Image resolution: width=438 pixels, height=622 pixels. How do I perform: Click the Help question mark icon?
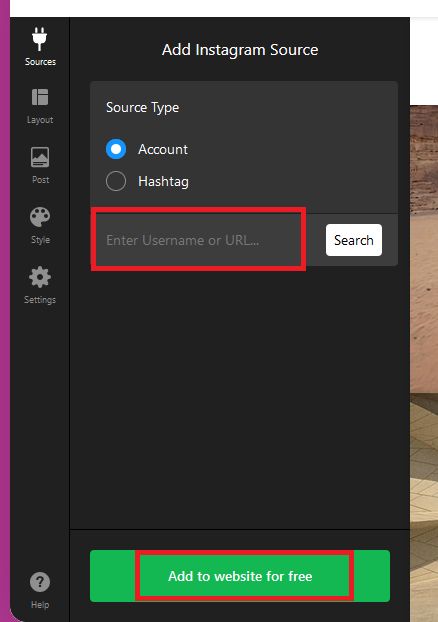[40, 582]
